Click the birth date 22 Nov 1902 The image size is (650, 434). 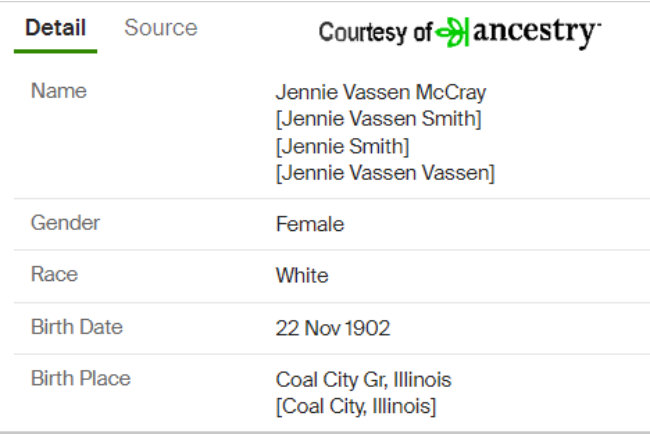333,328
